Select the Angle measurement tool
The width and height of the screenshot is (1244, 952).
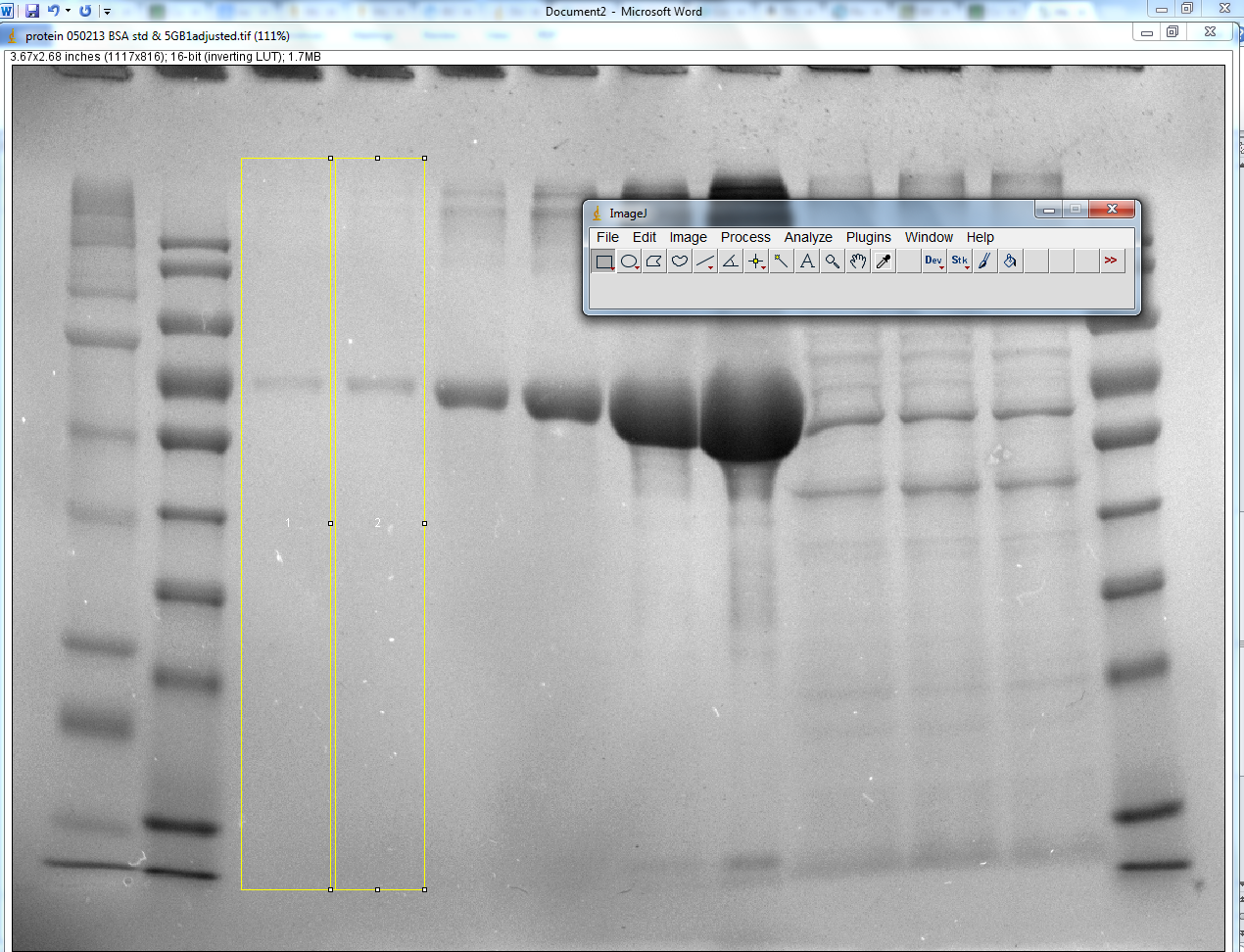pyautogui.click(x=731, y=262)
